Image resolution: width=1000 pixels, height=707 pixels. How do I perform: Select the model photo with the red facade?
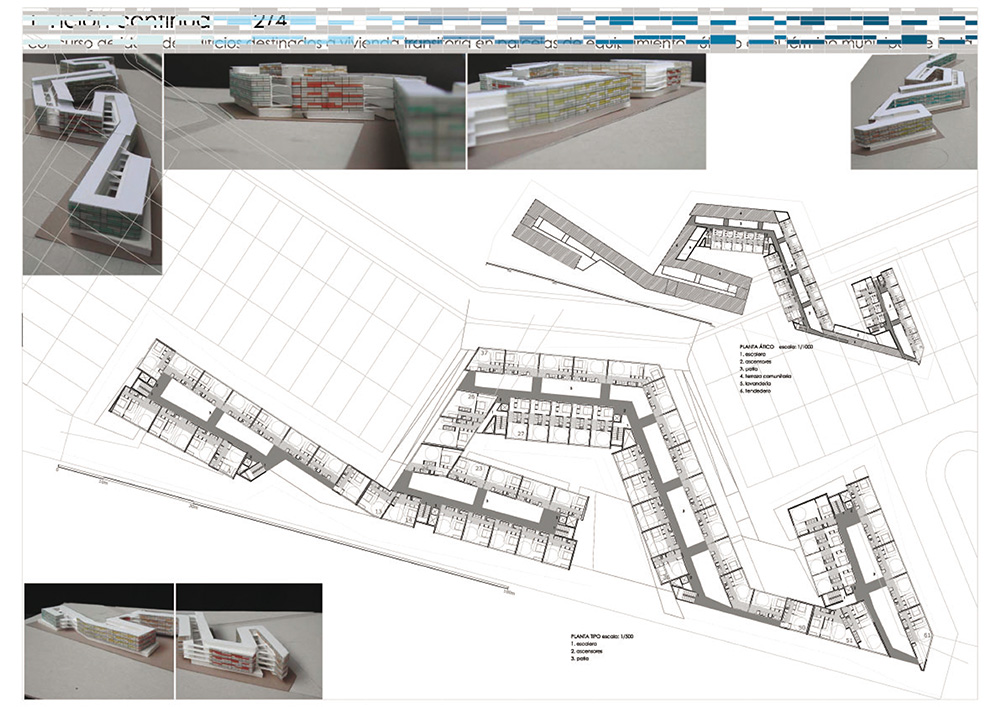point(314,111)
